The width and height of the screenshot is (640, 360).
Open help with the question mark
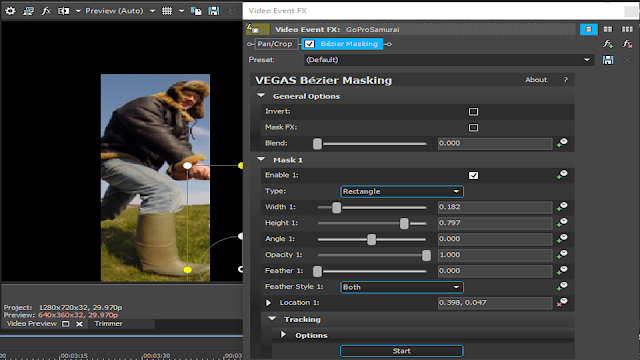click(x=566, y=80)
